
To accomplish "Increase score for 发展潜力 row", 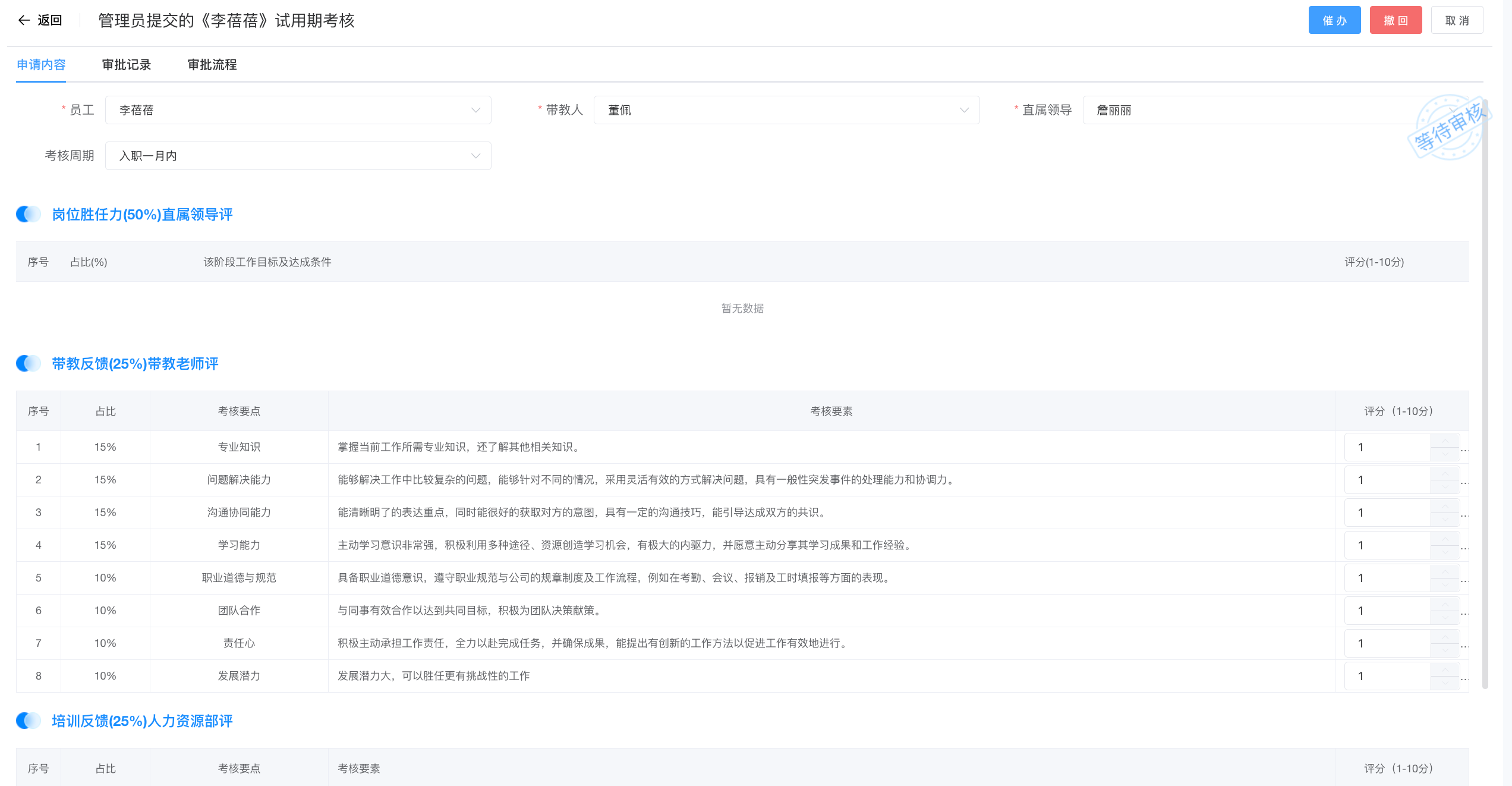I will (1444, 669).
